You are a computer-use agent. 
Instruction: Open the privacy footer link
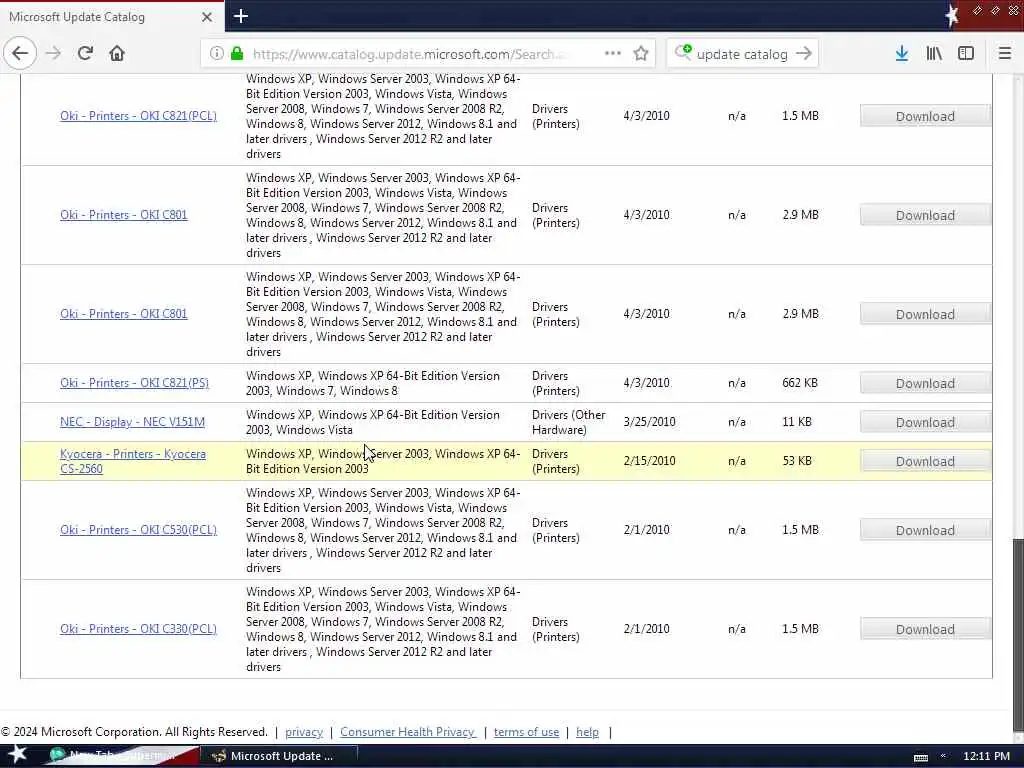coord(304,732)
